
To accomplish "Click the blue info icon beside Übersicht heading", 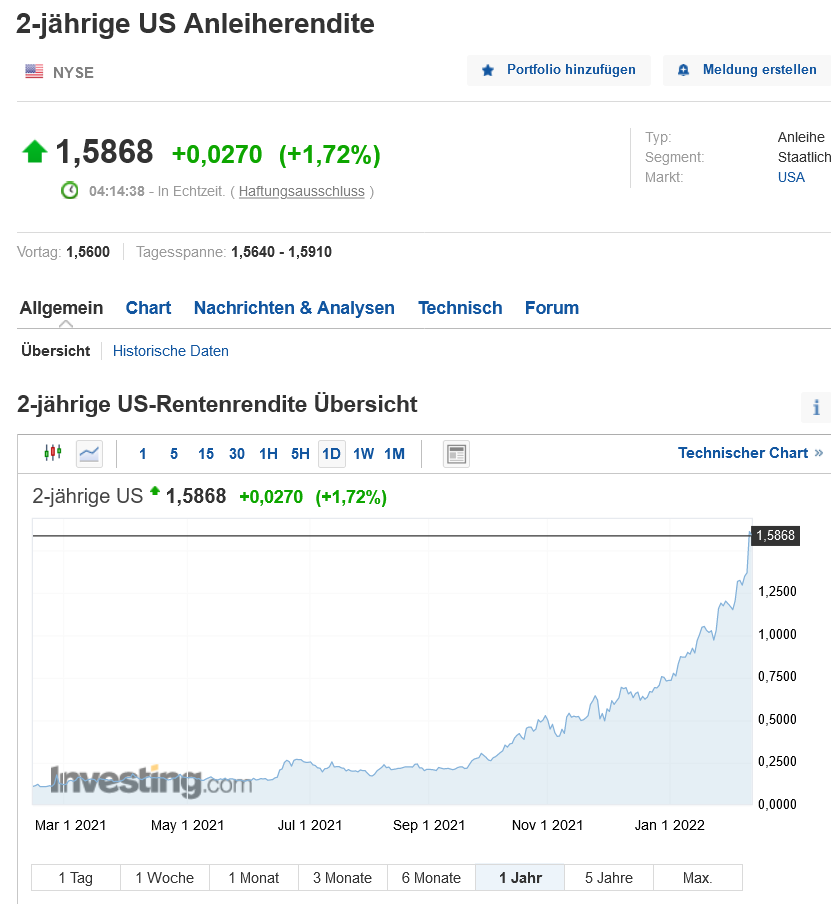I will (x=816, y=407).
